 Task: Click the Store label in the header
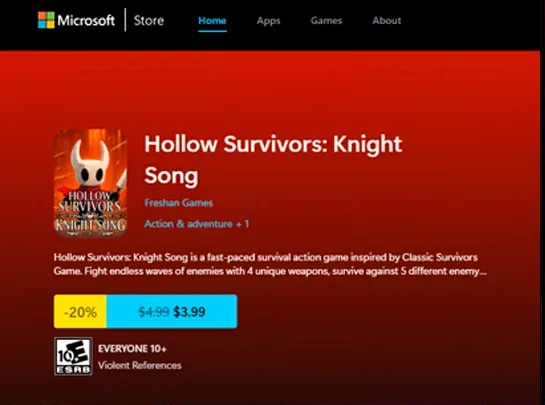tap(149, 20)
